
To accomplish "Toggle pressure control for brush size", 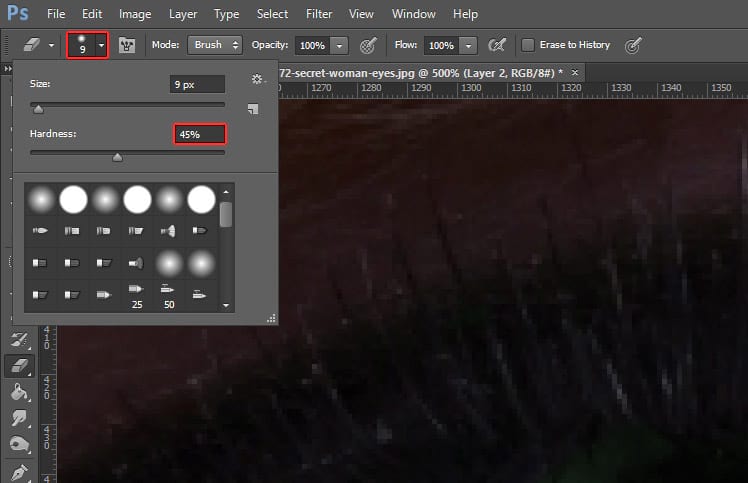I will click(x=633, y=45).
